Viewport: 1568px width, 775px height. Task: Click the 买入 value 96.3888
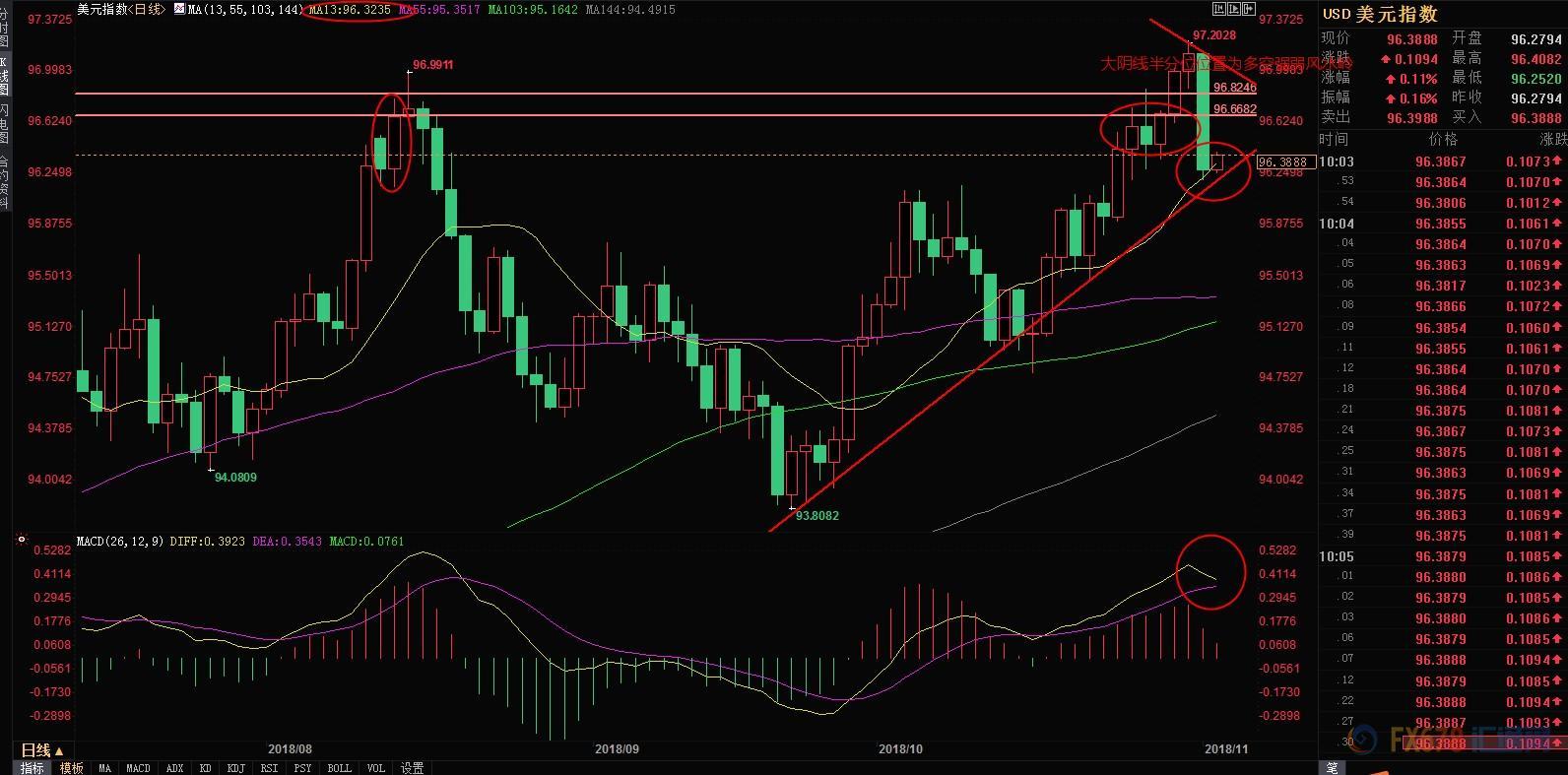[1536, 118]
